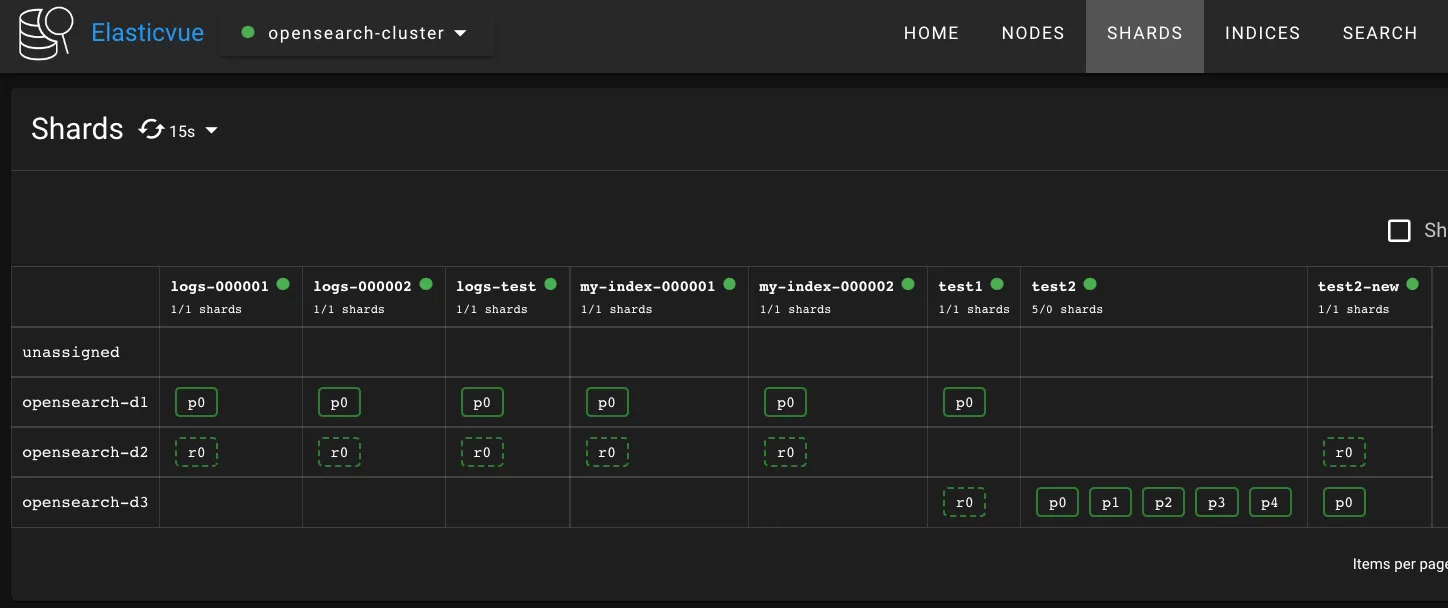Select p0 shard of logs-000002
The image size is (1448, 608).
coord(339,403)
